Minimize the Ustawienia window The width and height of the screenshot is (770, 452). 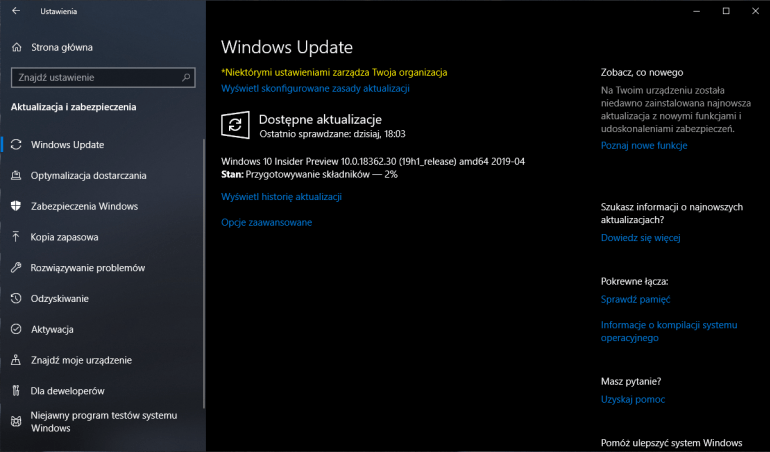[x=696, y=11]
